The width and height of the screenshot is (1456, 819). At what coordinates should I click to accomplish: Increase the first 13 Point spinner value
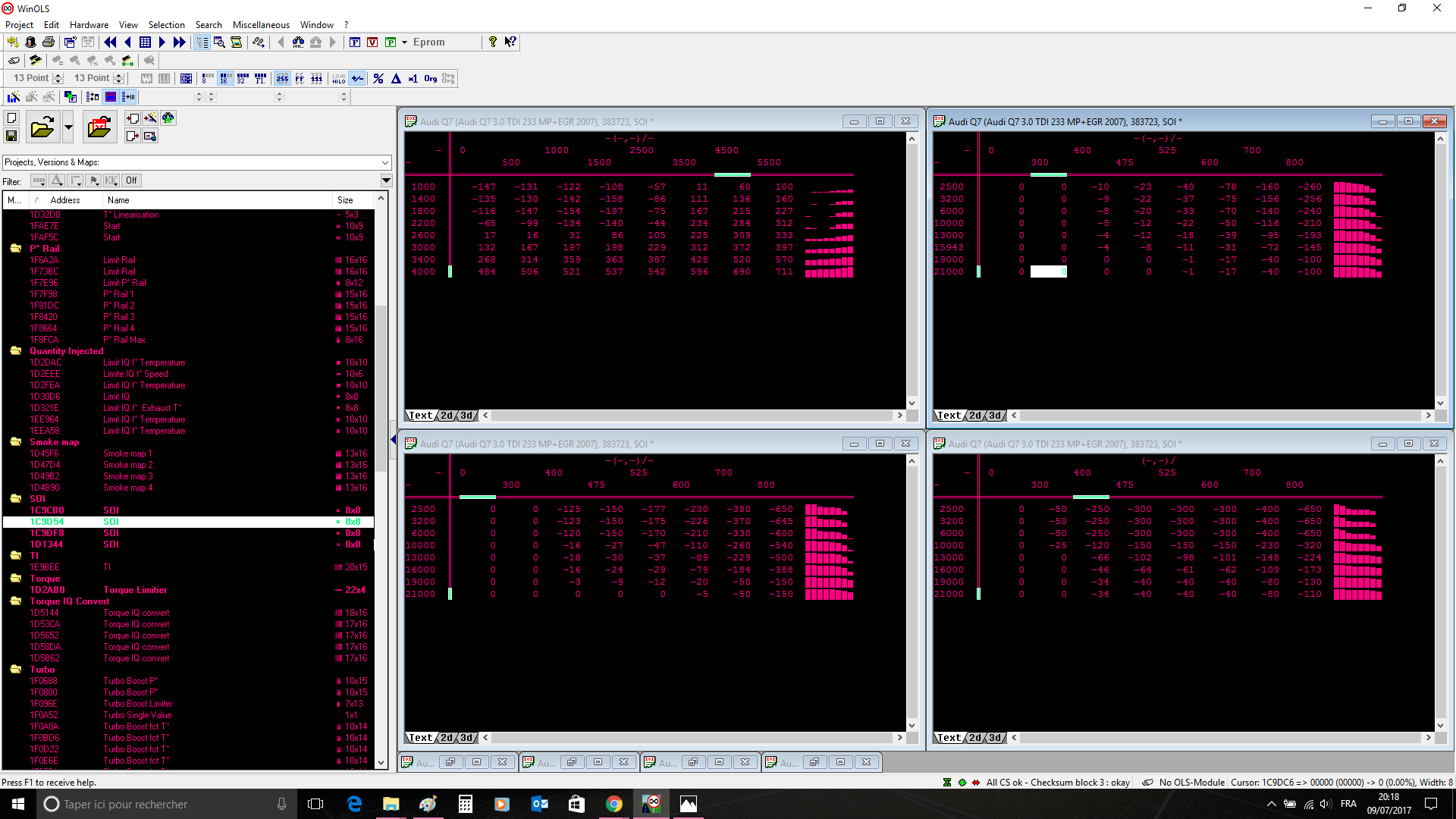click(58, 75)
